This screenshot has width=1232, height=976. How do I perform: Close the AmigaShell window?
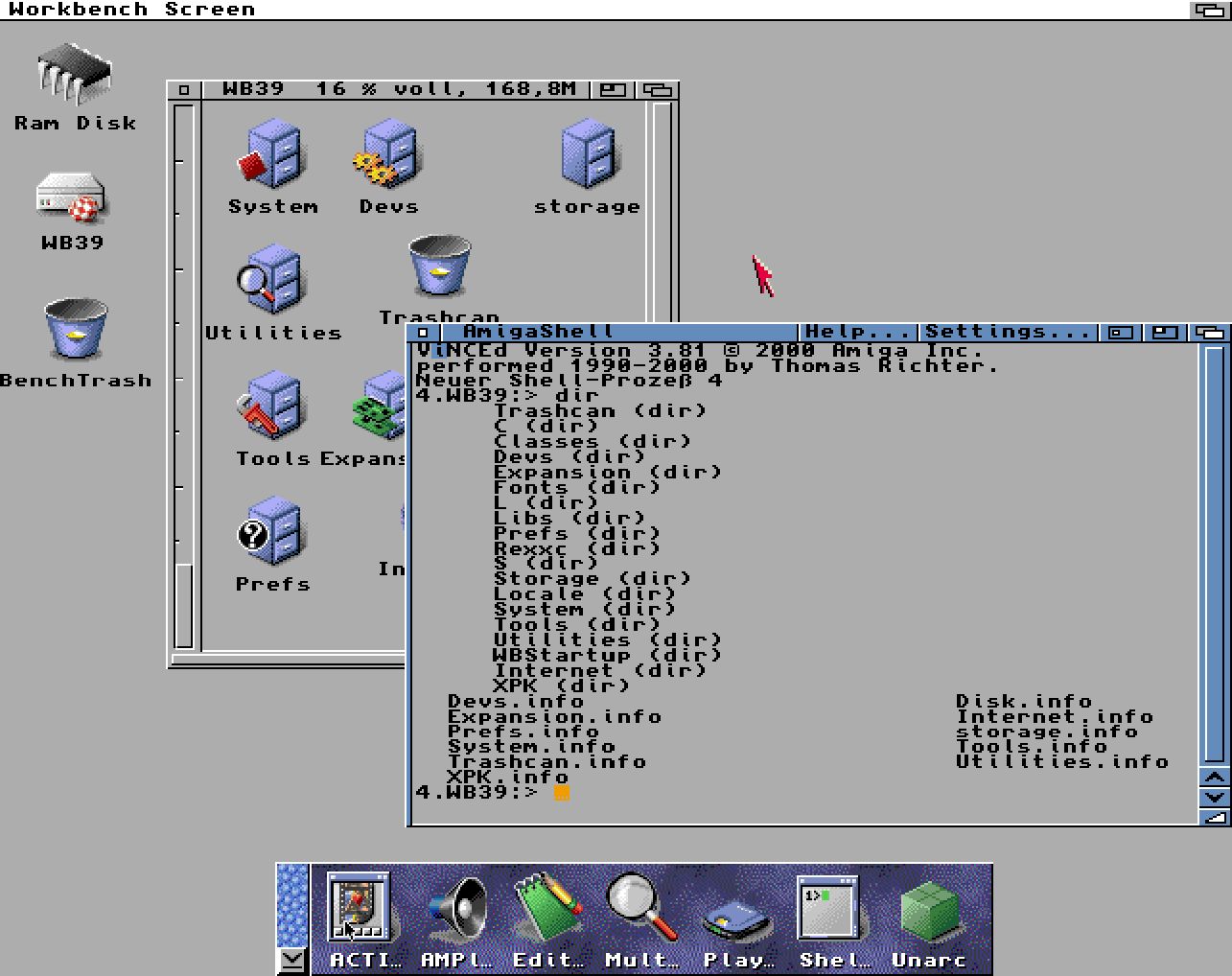tap(423, 333)
